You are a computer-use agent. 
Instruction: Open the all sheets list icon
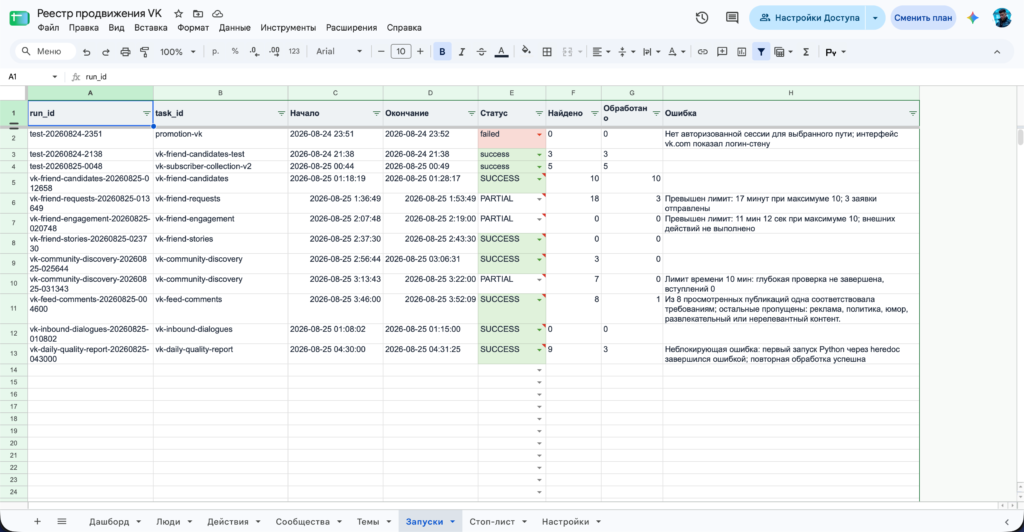pos(61,521)
